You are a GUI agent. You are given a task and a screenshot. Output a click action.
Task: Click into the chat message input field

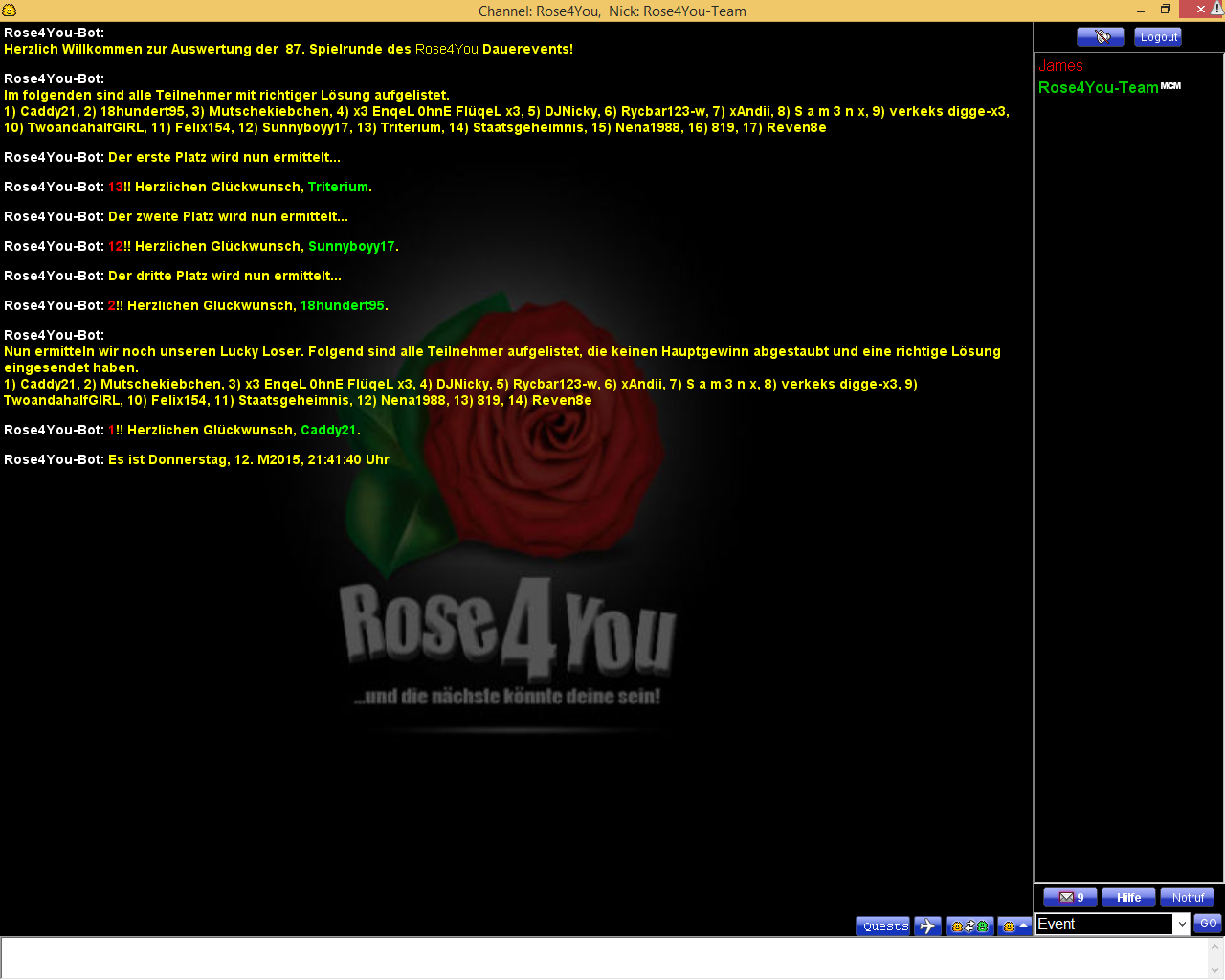603,958
